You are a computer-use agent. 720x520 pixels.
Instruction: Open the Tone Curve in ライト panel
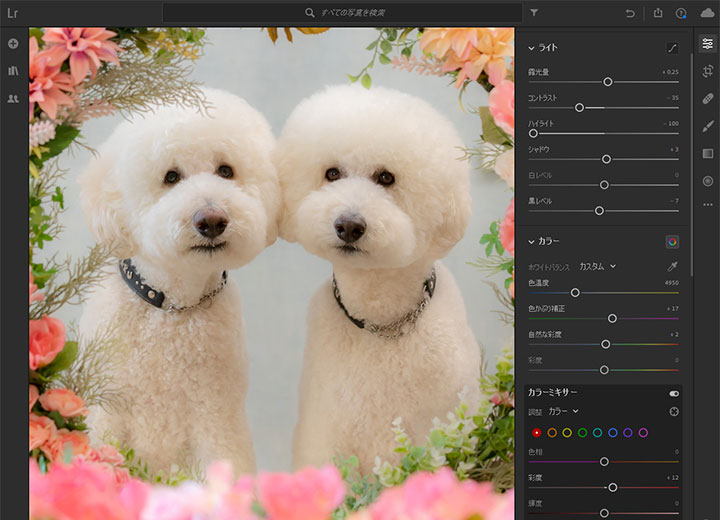672,48
